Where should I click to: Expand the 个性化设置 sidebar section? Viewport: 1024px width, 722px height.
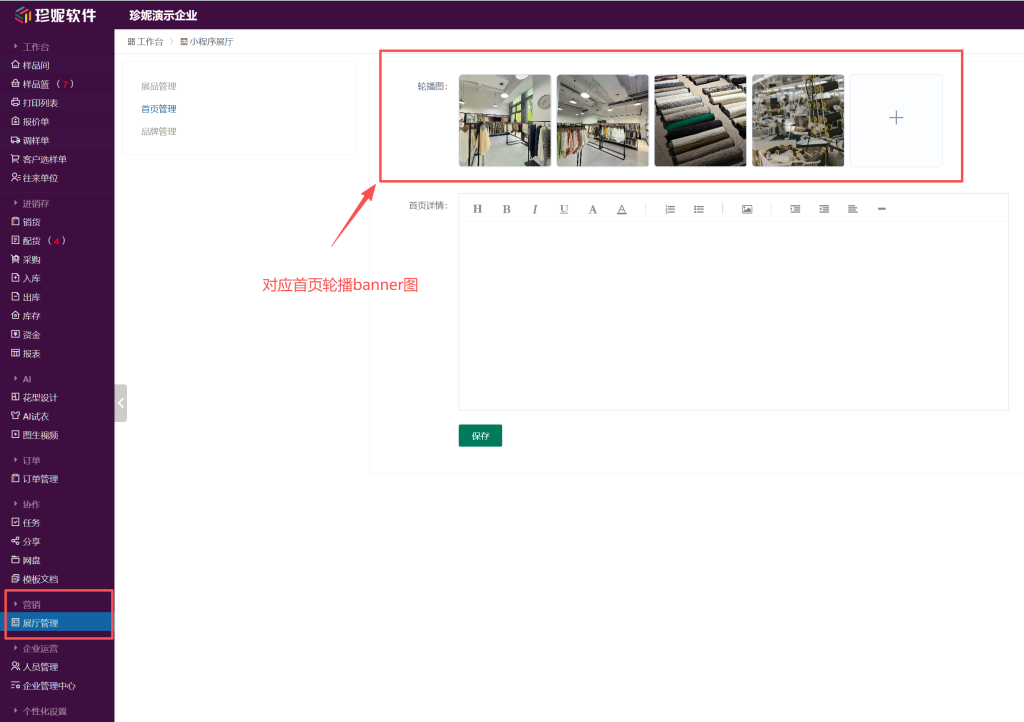[x=44, y=711]
